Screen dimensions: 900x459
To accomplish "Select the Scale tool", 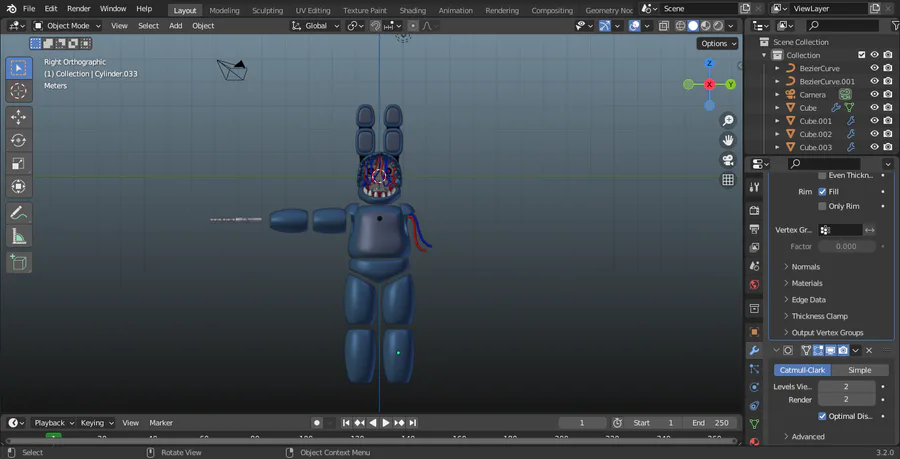I will pyautogui.click(x=18, y=163).
